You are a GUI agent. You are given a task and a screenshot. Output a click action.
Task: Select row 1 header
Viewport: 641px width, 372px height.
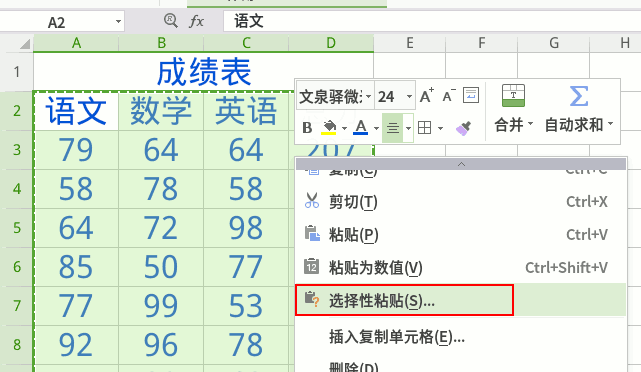[x=16, y=72]
